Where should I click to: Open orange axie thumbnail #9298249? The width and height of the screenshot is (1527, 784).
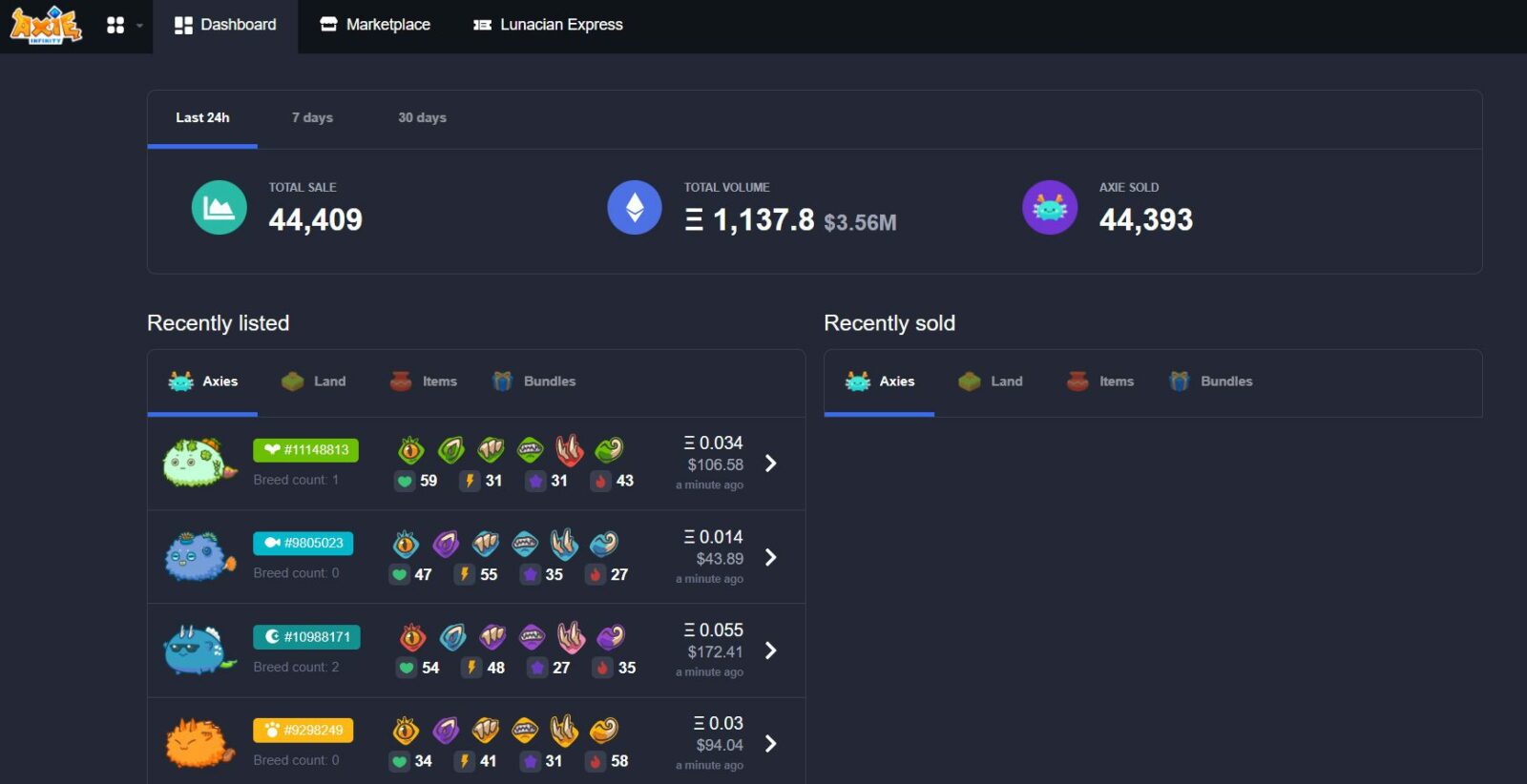[199, 744]
